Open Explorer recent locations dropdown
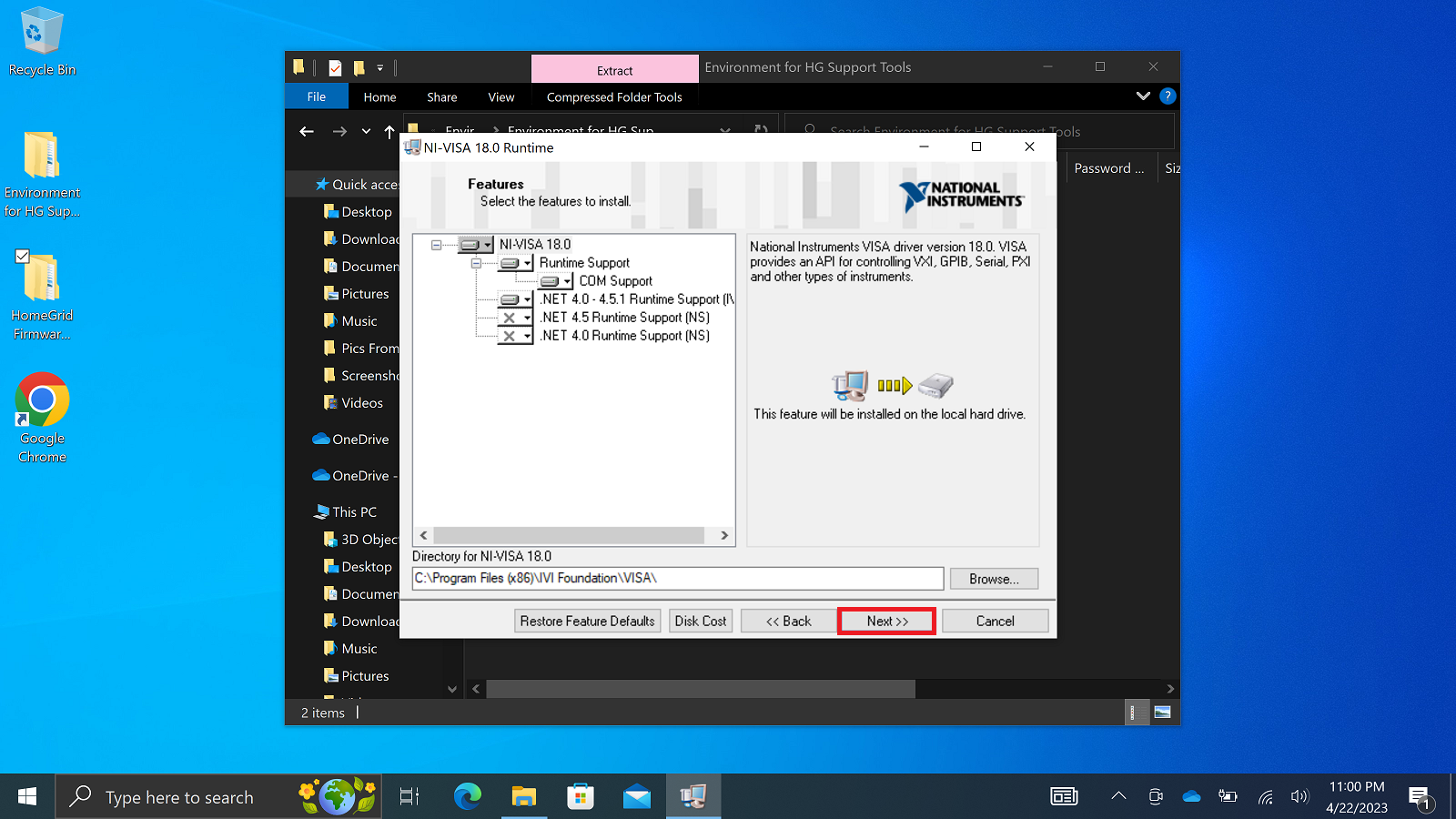The width and height of the screenshot is (1456, 819). tap(366, 132)
